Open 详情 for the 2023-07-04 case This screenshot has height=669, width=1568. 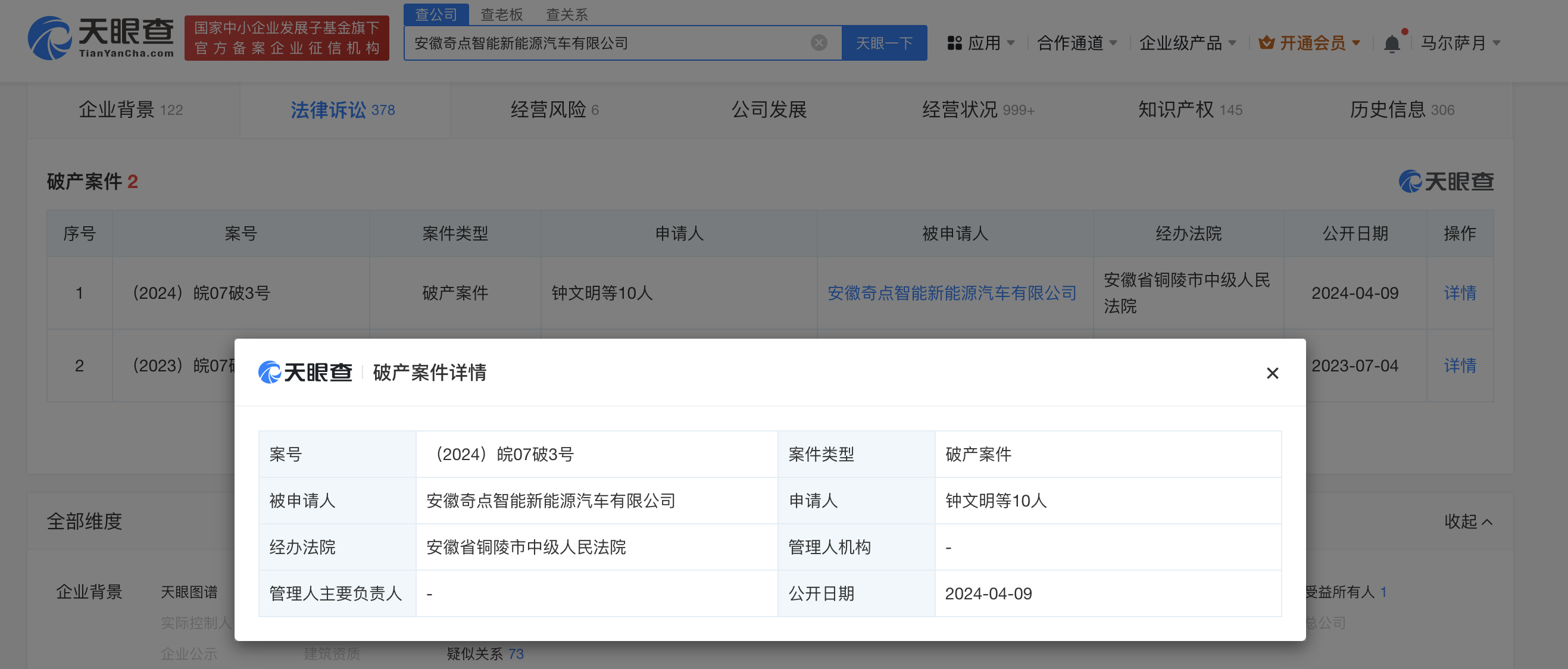[x=1459, y=366]
